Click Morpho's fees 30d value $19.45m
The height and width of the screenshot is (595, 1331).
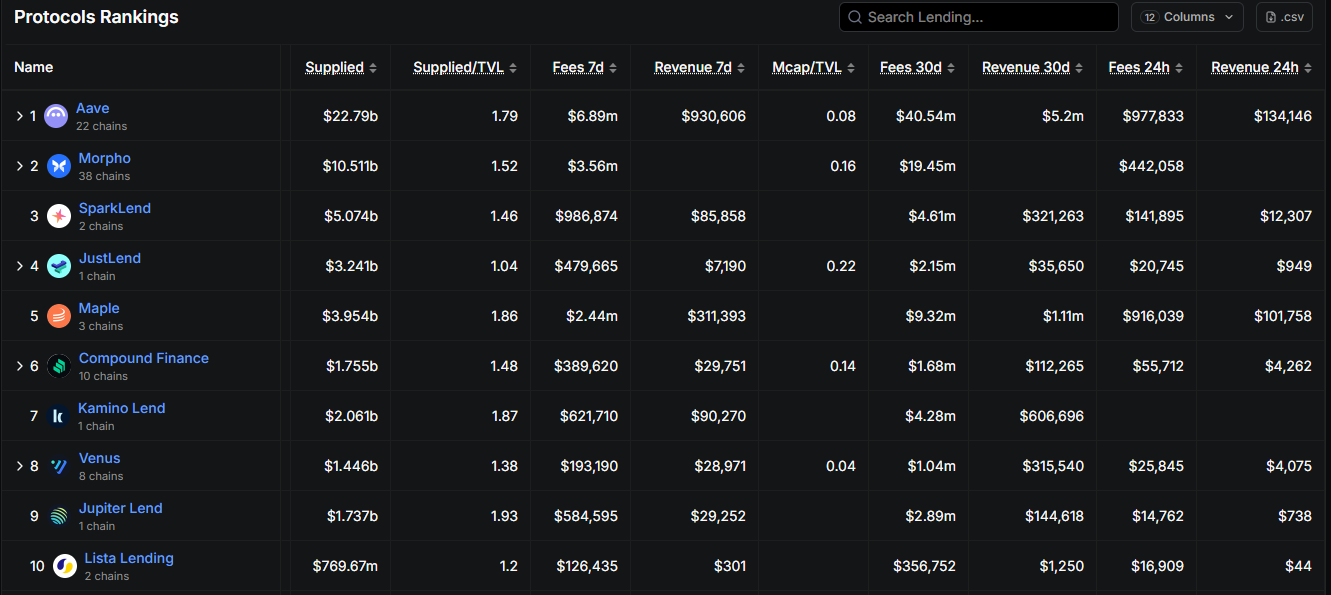tap(926, 166)
